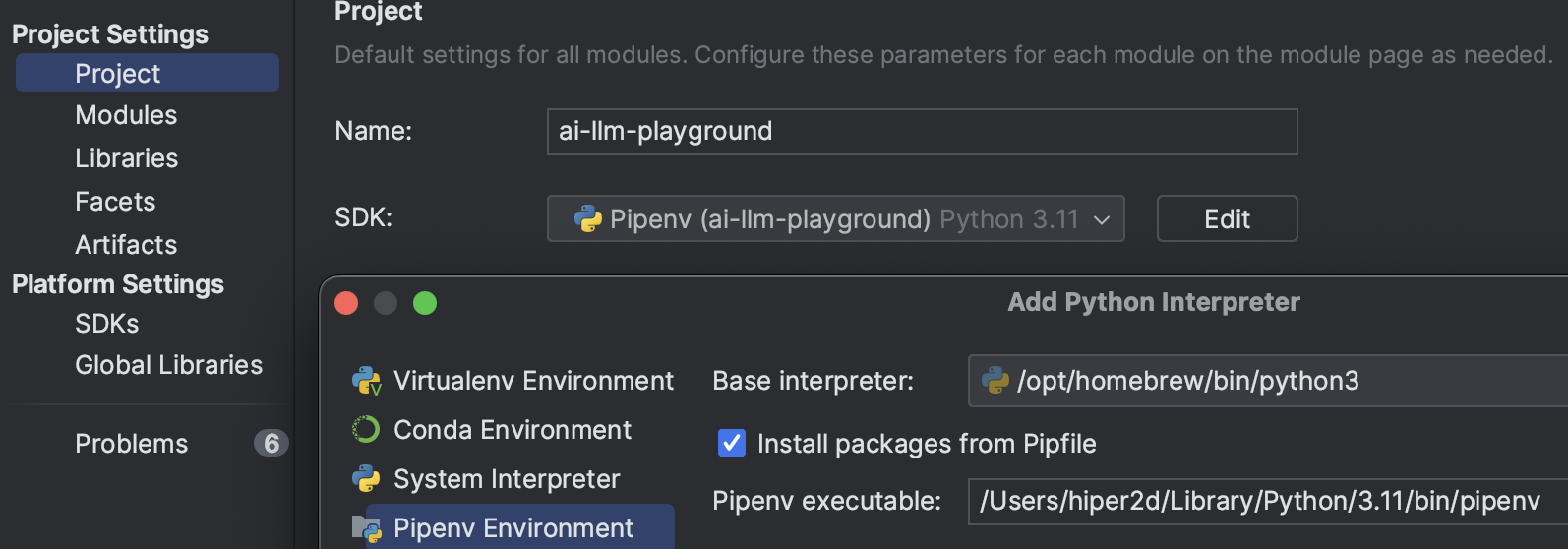
Task: Click the Default settings description text
Action: [943, 54]
